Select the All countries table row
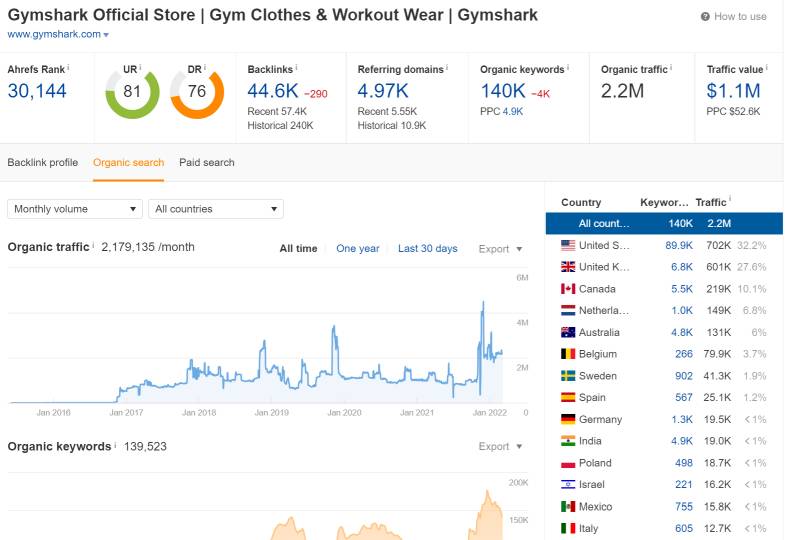Viewport: 786px width, 540px height. tap(664, 224)
